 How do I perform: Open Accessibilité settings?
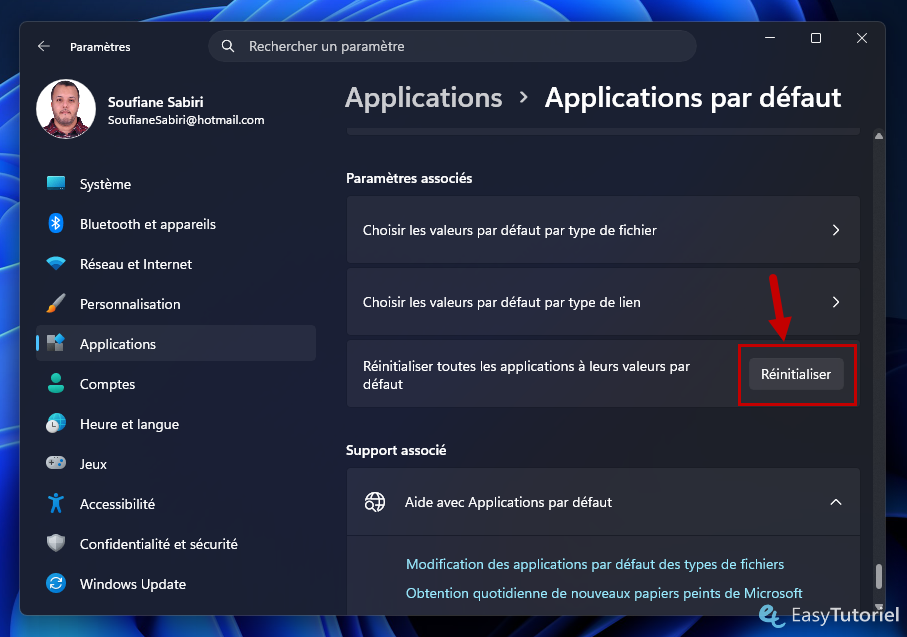176,503
